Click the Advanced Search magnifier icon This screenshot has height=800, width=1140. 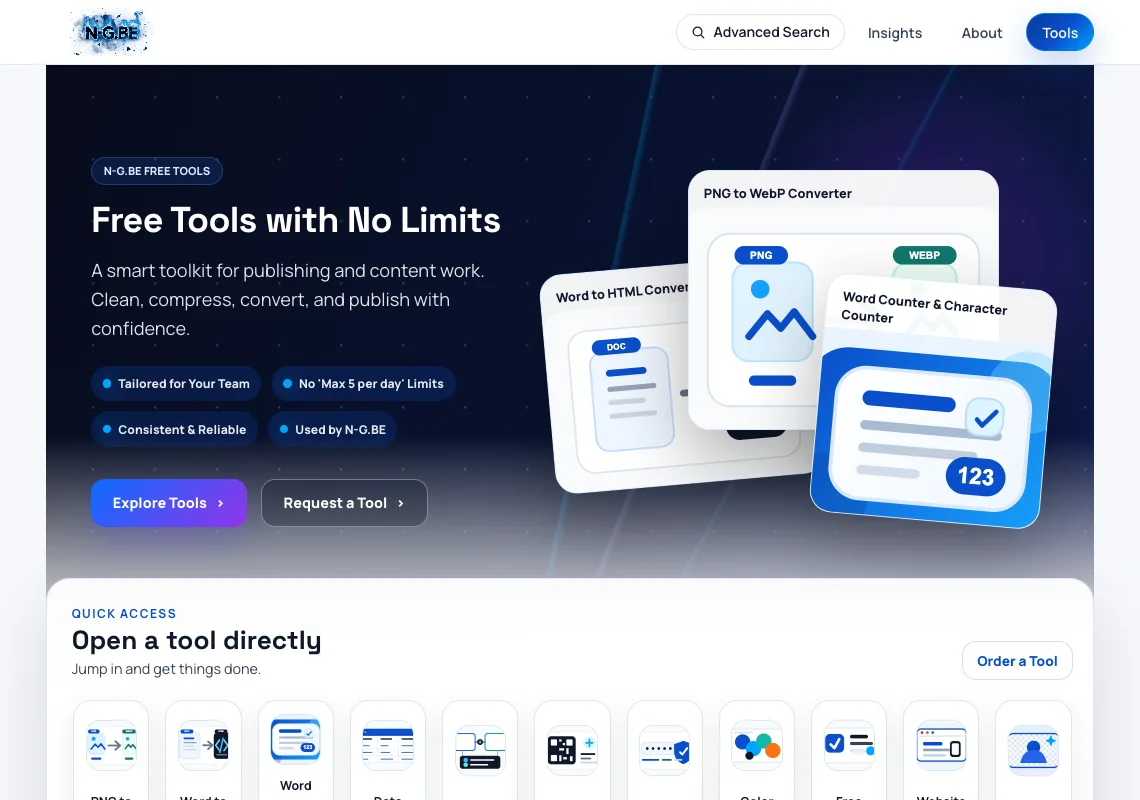point(698,33)
